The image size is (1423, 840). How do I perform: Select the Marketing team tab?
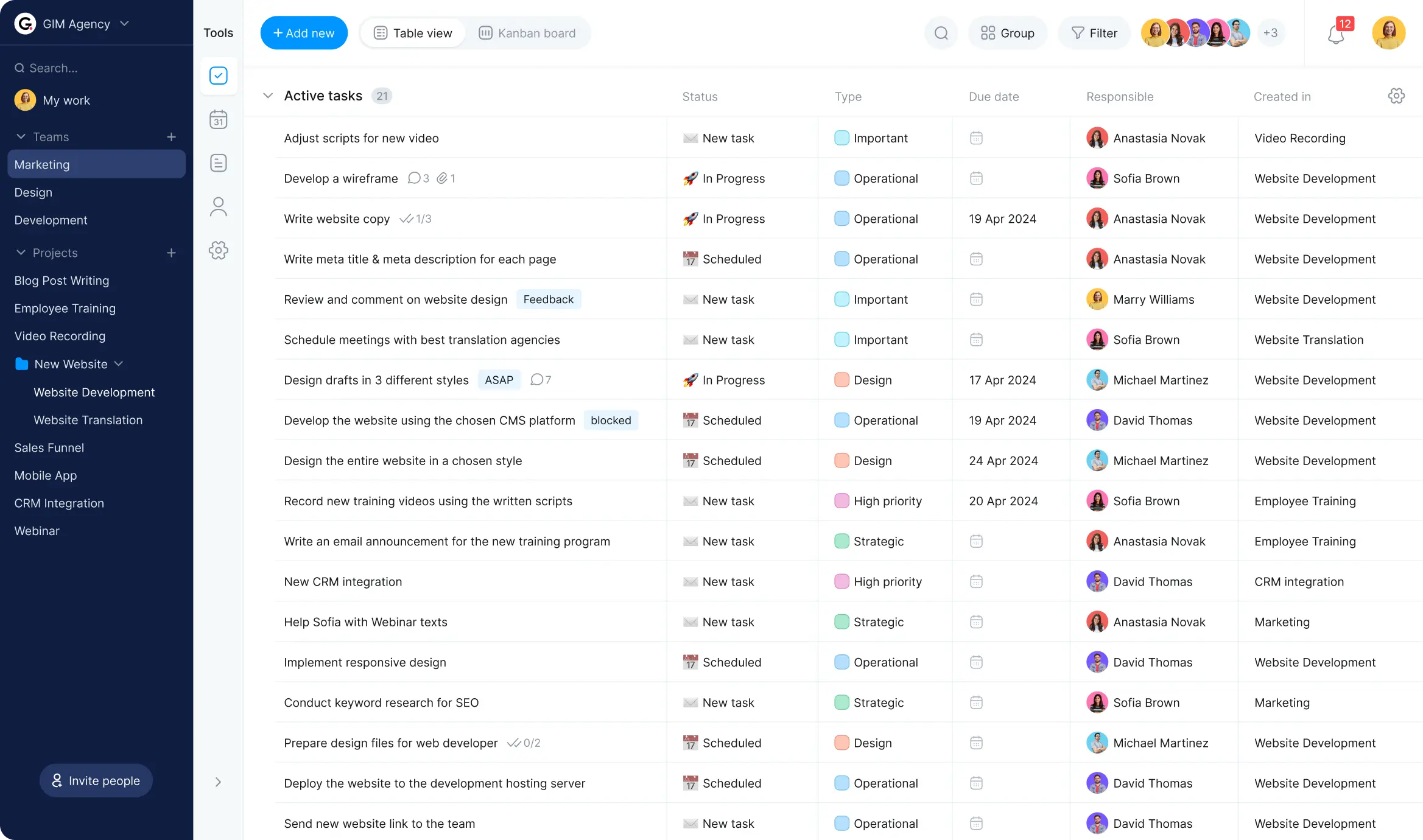coord(41,164)
